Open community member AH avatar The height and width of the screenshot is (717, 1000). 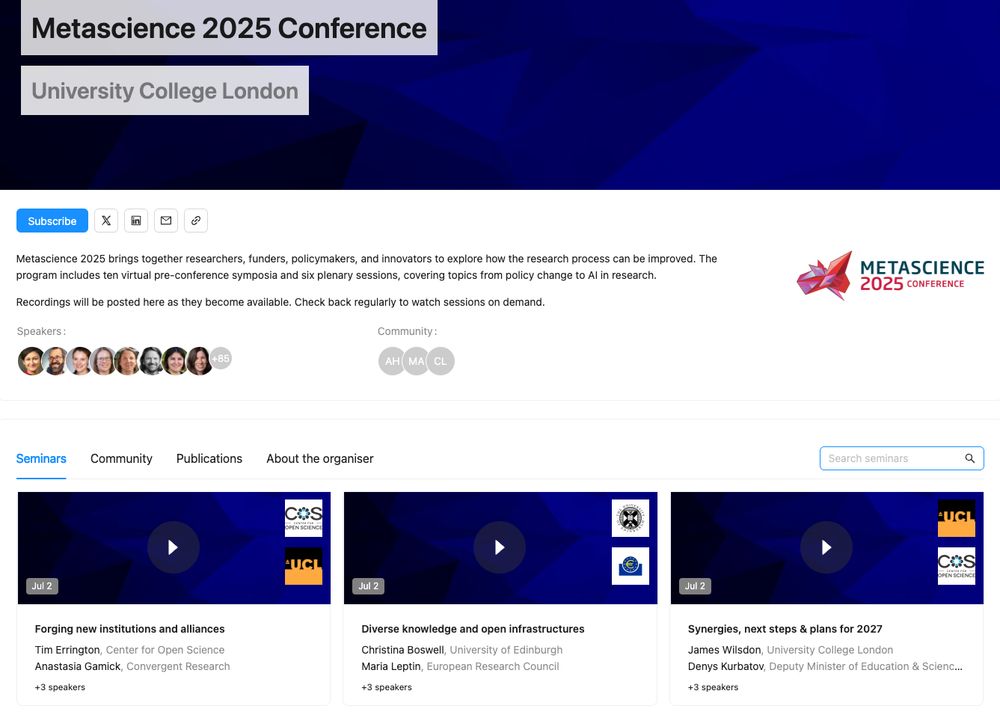[x=392, y=361]
